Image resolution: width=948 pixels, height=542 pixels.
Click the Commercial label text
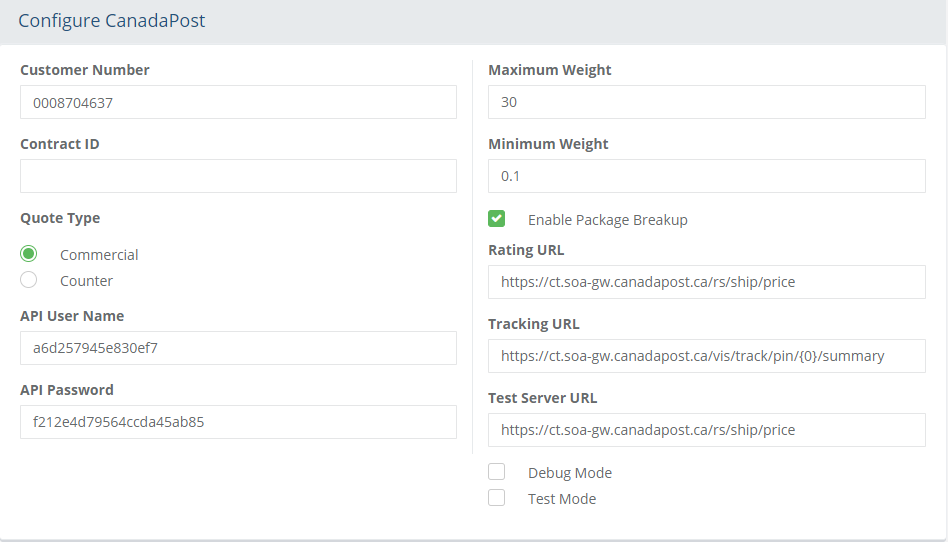coord(99,255)
